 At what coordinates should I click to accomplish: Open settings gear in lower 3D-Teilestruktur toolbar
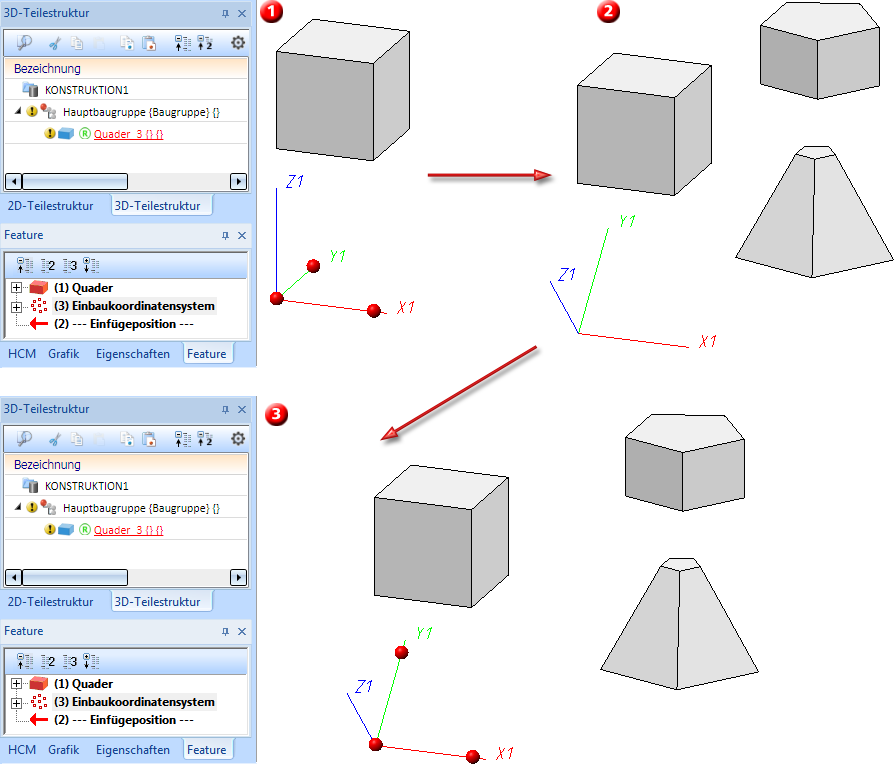[x=238, y=439]
